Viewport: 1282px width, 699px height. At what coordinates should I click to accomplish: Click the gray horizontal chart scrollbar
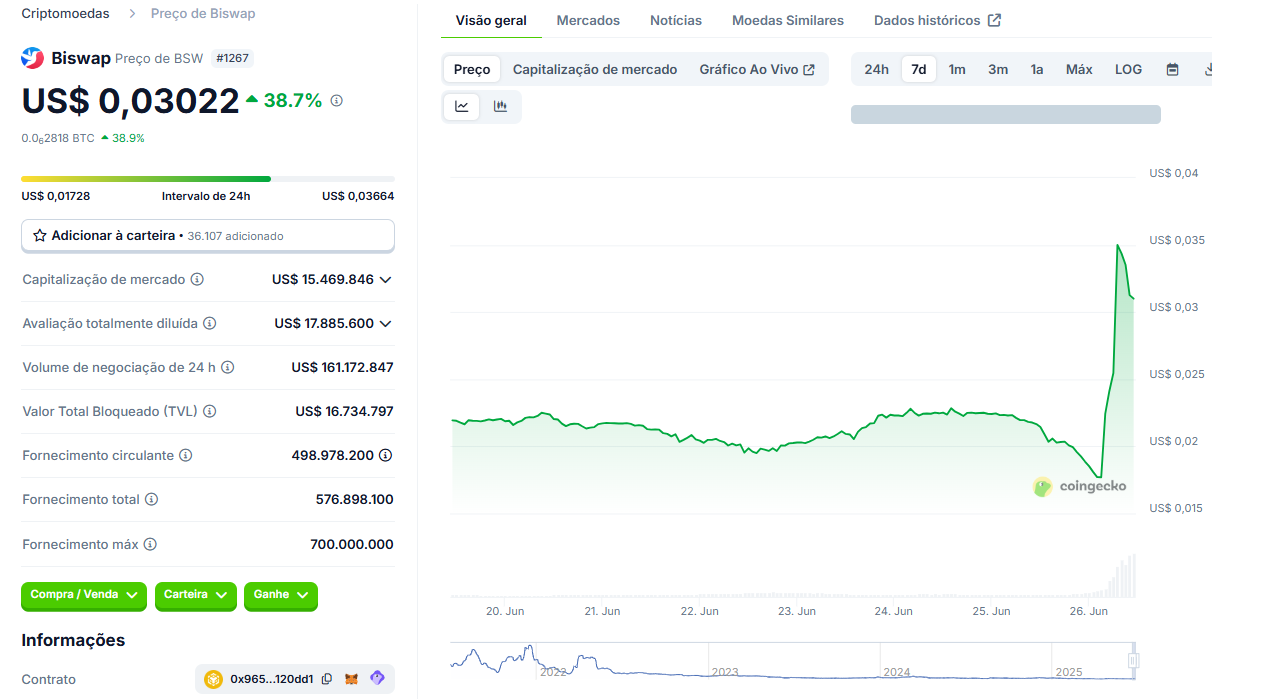[1006, 114]
